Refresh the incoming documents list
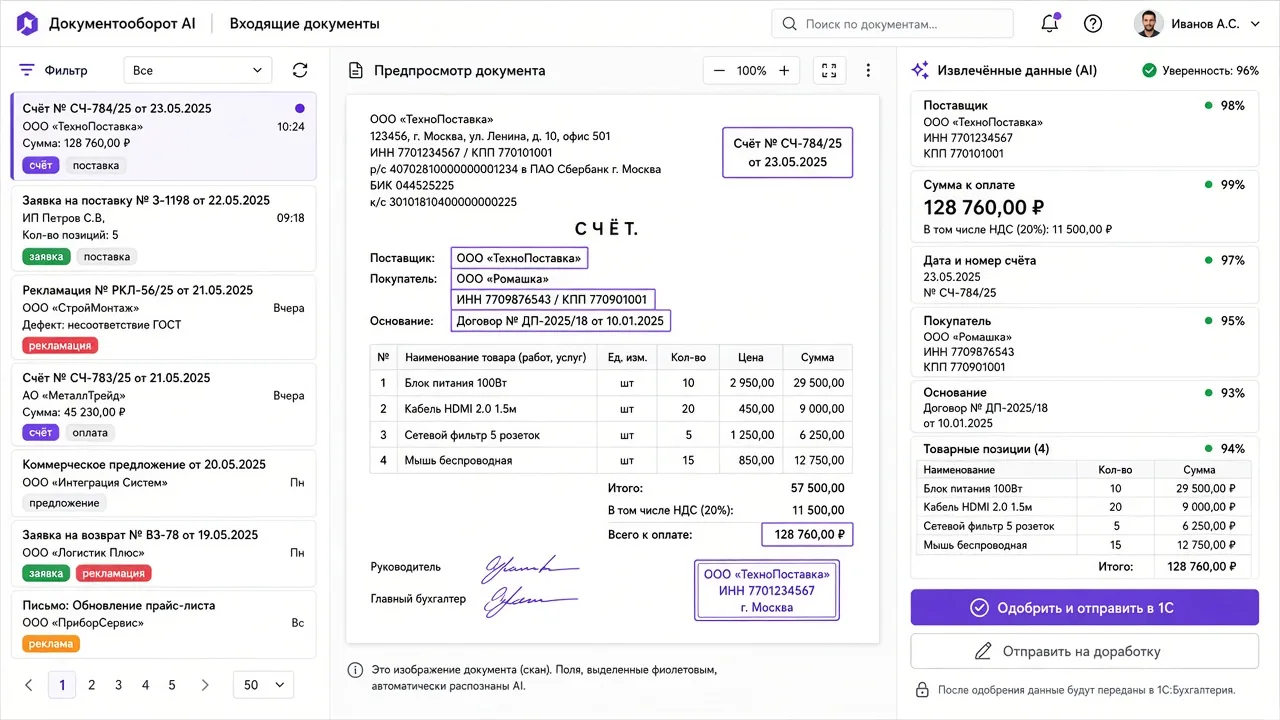Viewport: 1280px width, 720px height. 300,70
